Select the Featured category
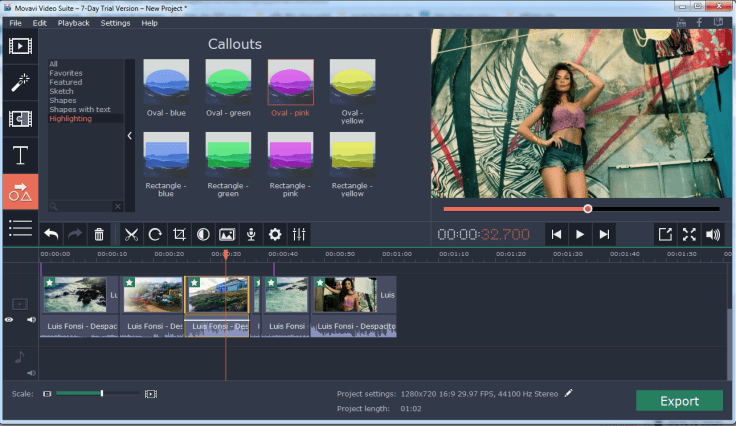 coord(66,82)
